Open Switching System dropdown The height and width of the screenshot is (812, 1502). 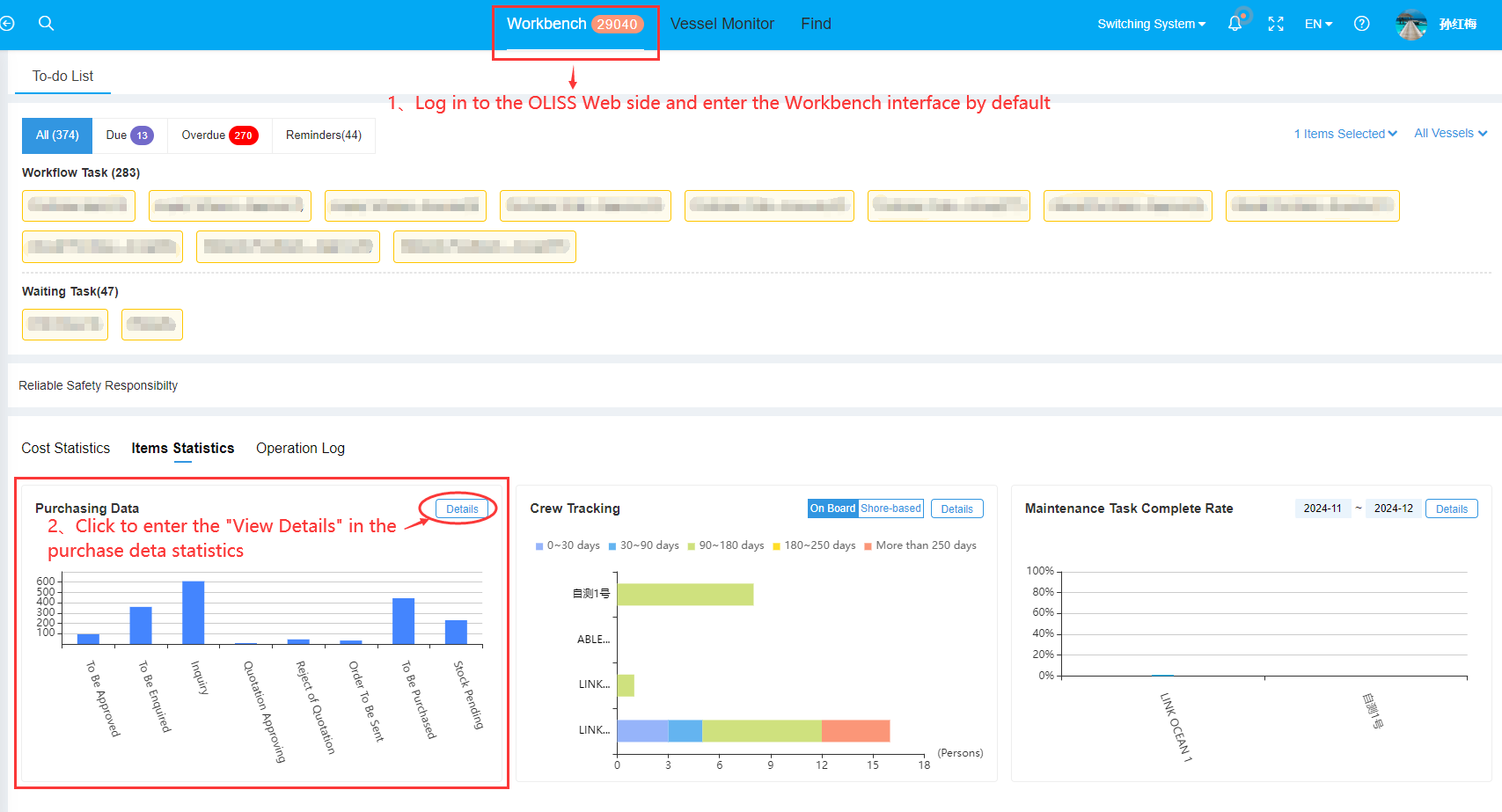pos(1151,24)
